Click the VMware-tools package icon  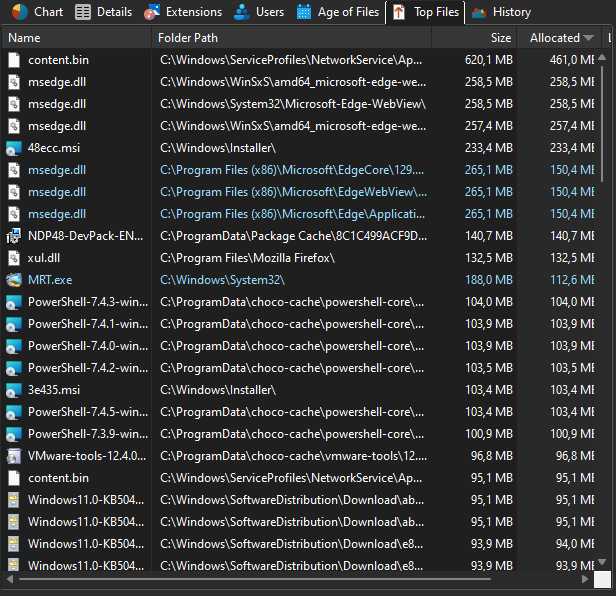(x=14, y=456)
